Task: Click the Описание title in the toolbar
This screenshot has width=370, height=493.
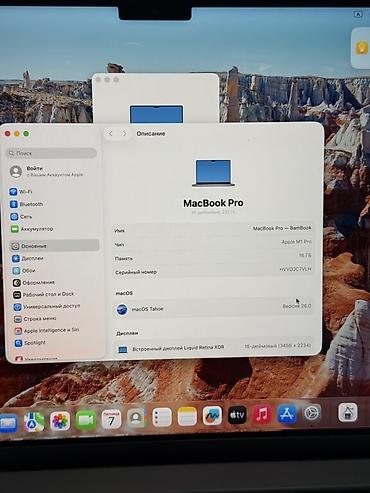Action: (151, 134)
